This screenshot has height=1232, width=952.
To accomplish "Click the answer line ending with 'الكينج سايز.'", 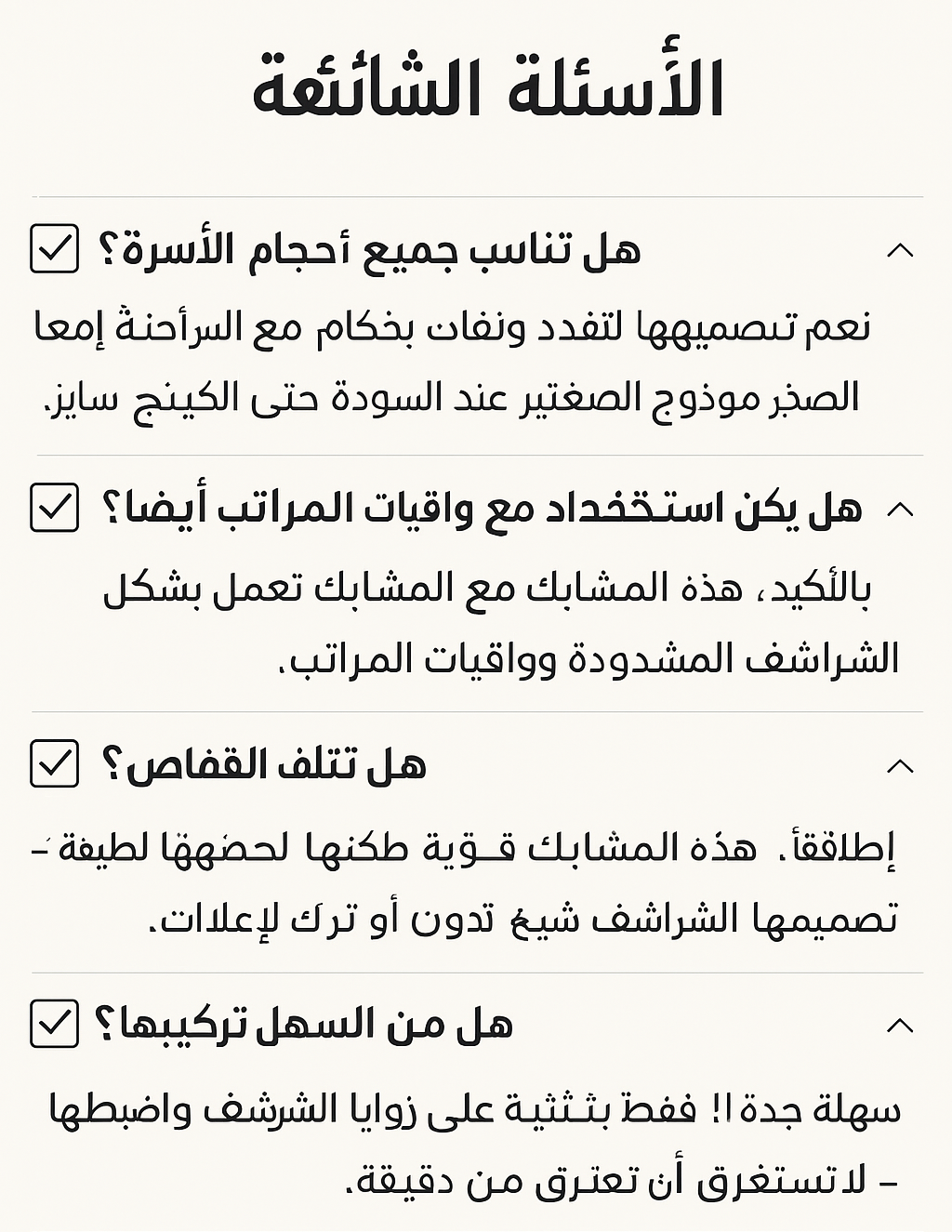I will pyautogui.click(x=452, y=398).
